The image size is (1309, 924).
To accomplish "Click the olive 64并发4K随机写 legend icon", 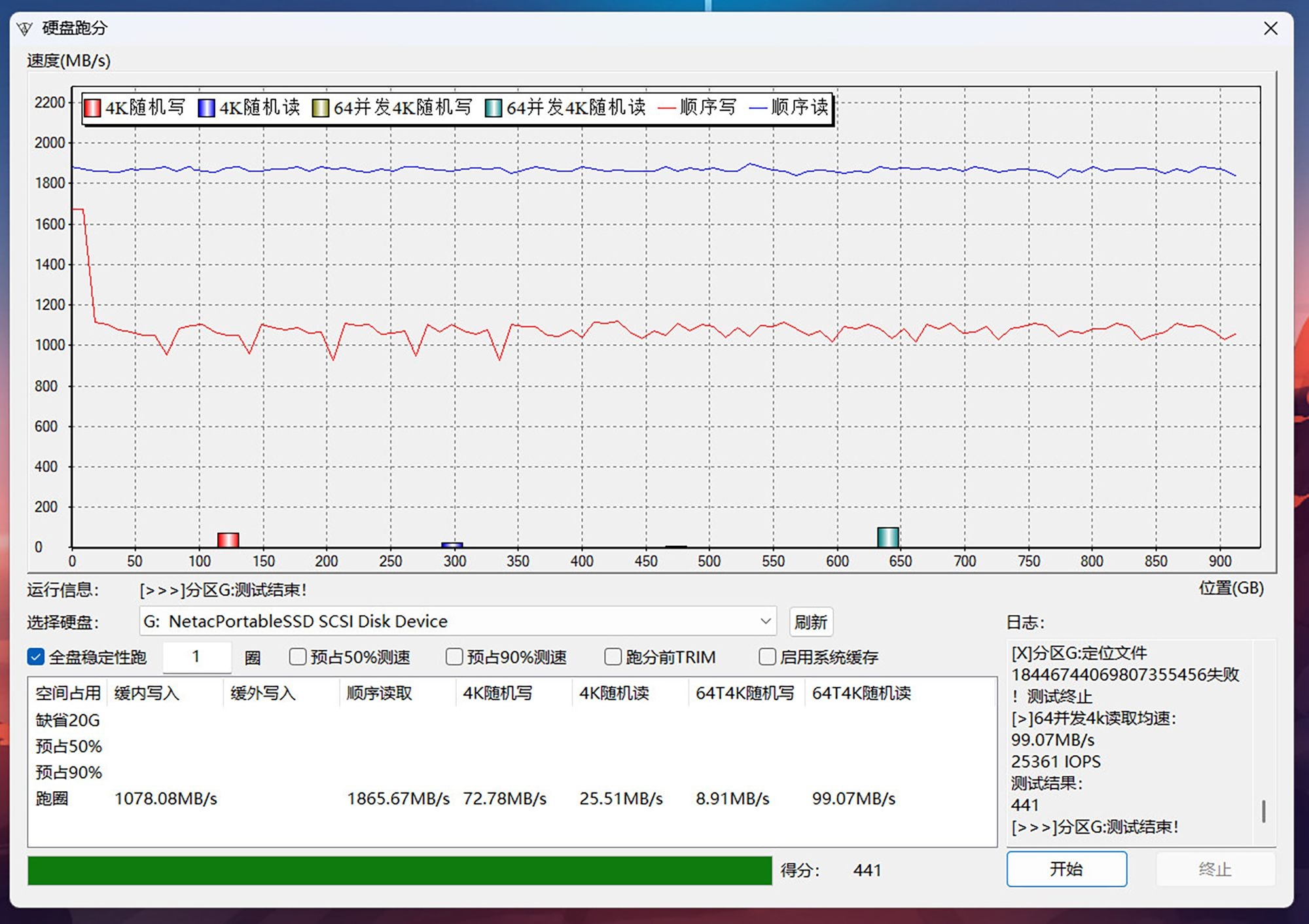I will pos(320,108).
